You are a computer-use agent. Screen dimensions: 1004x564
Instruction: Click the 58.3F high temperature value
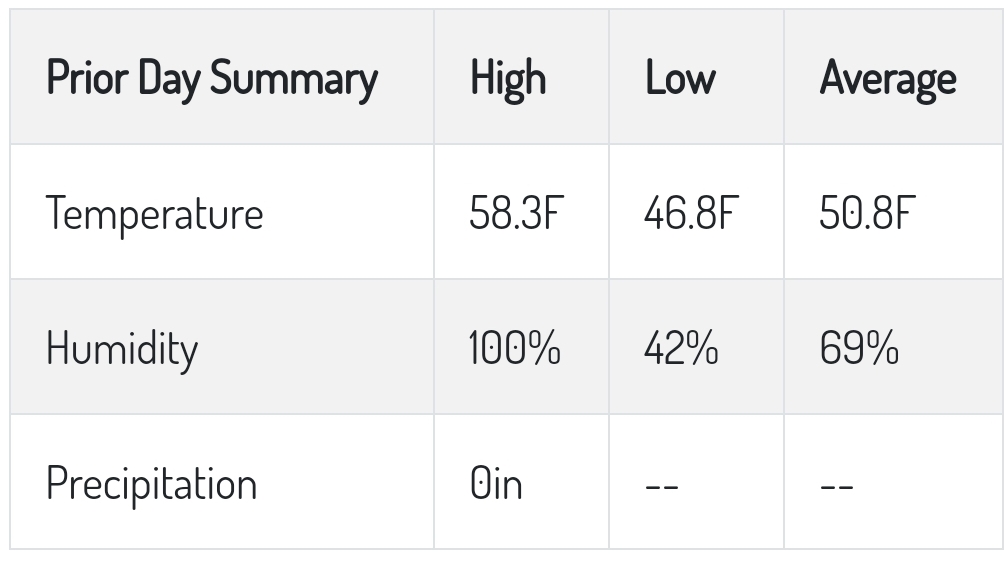[517, 213]
